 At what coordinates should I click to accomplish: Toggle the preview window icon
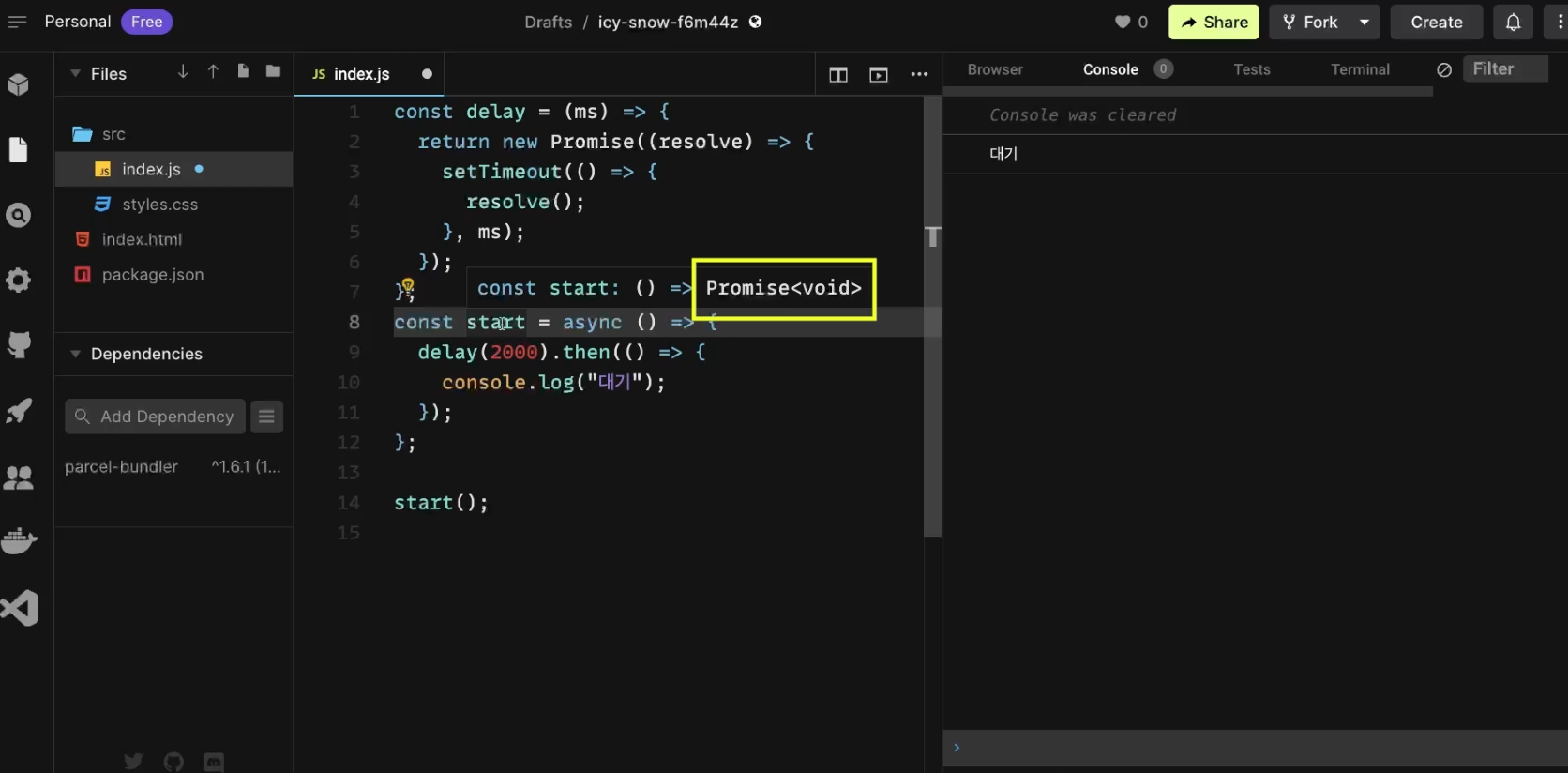tap(879, 75)
